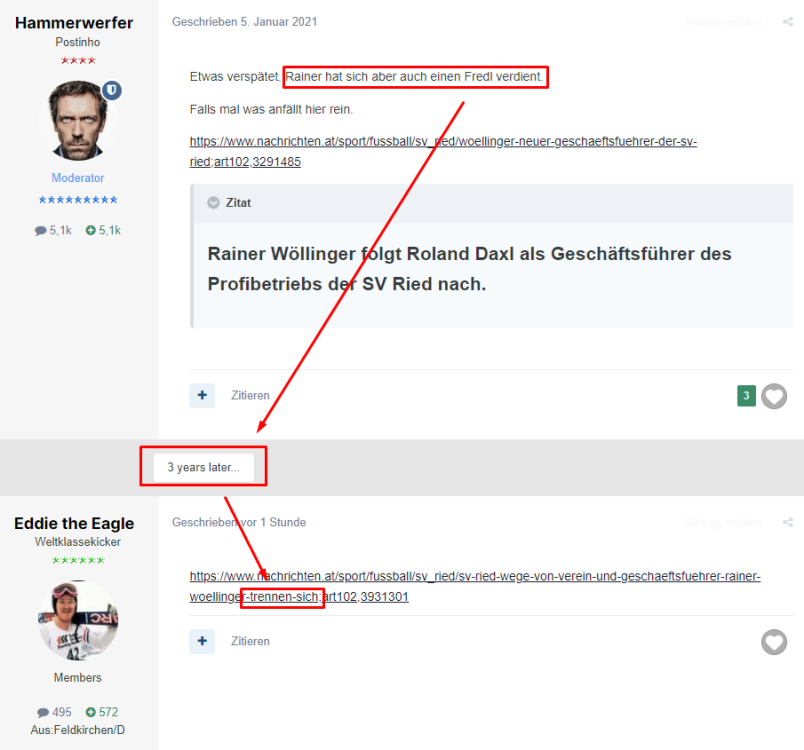Open Hammerwerfer's profile via username
This screenshot has height=750, width=804.
pyautogui.click(x=74, y=23)
